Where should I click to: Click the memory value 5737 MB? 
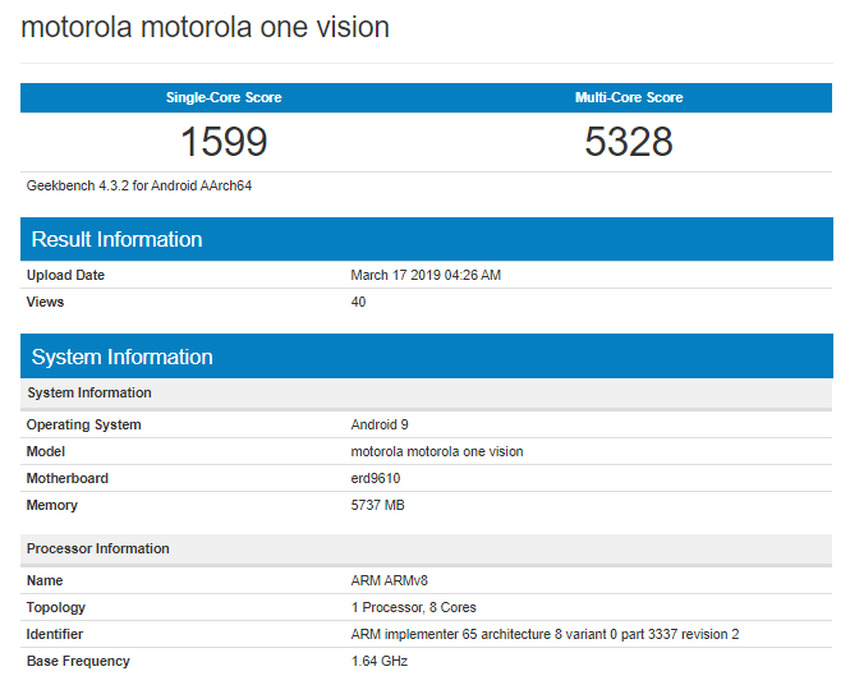point(377,506)
